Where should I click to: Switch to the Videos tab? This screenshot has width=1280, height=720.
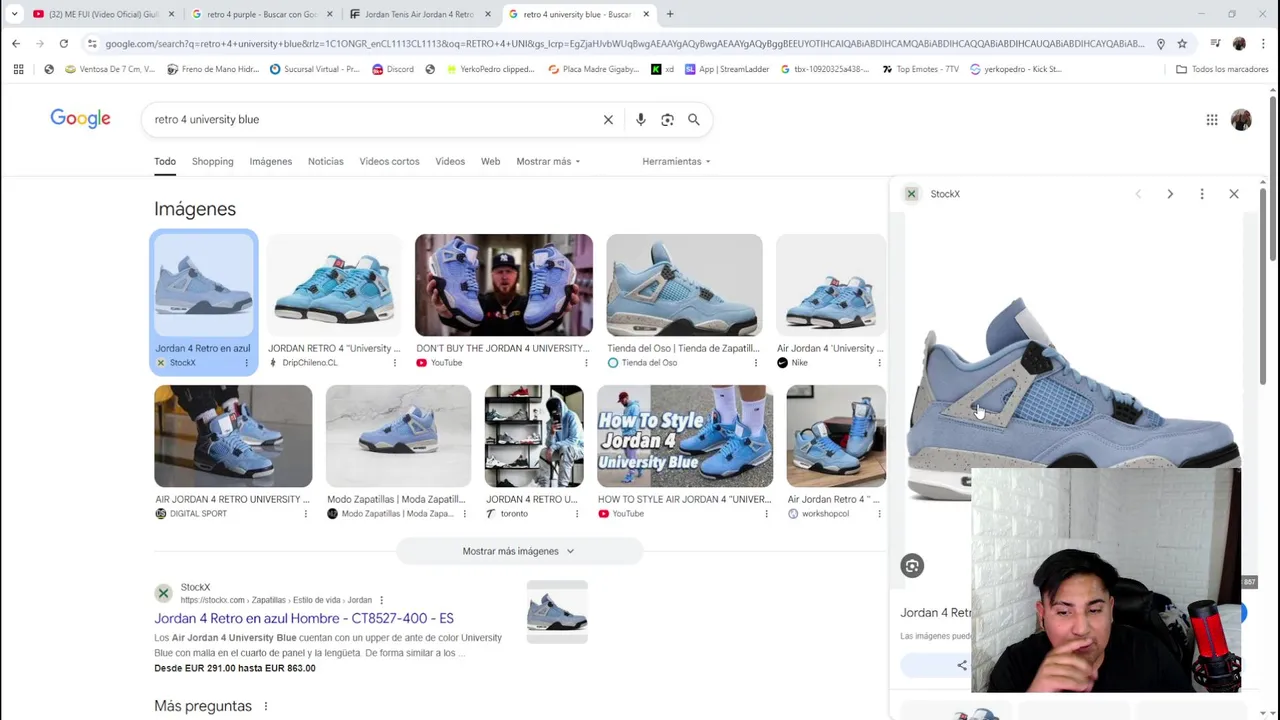450,161
